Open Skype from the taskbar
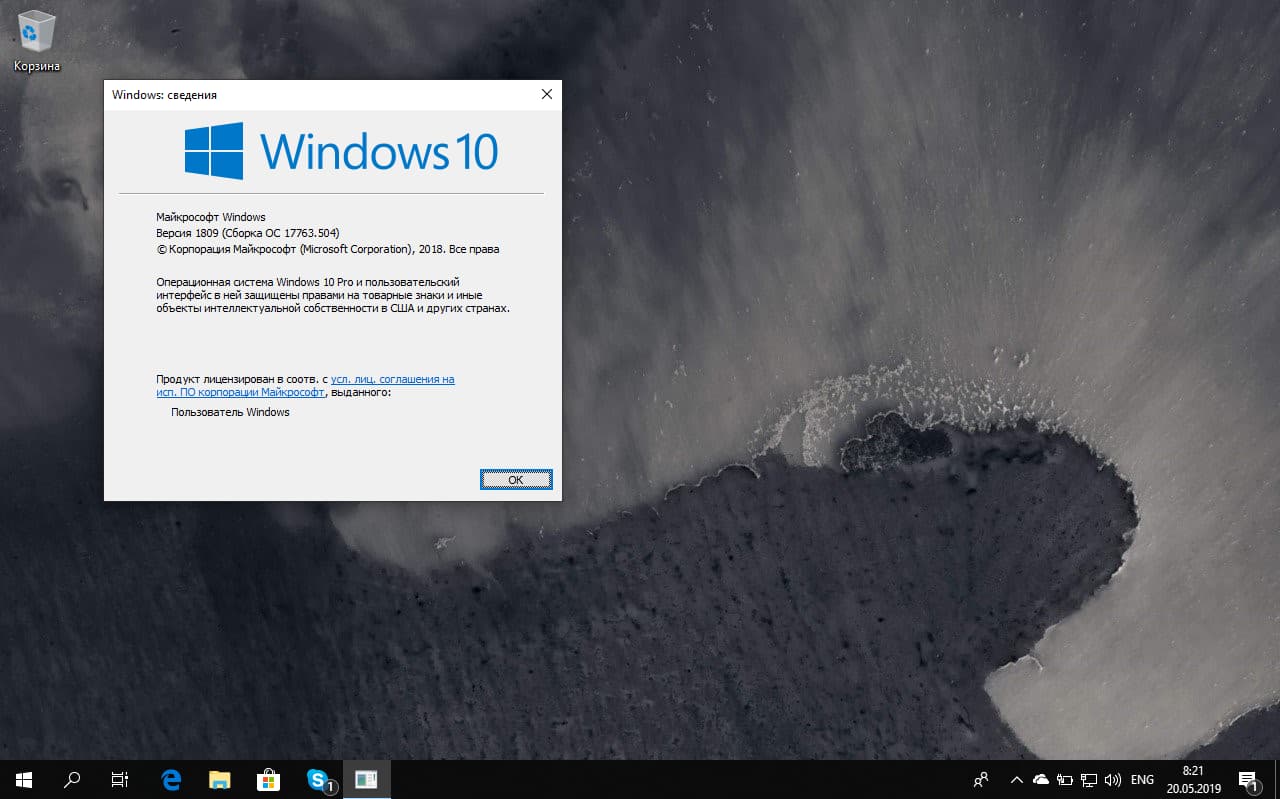 316,779
